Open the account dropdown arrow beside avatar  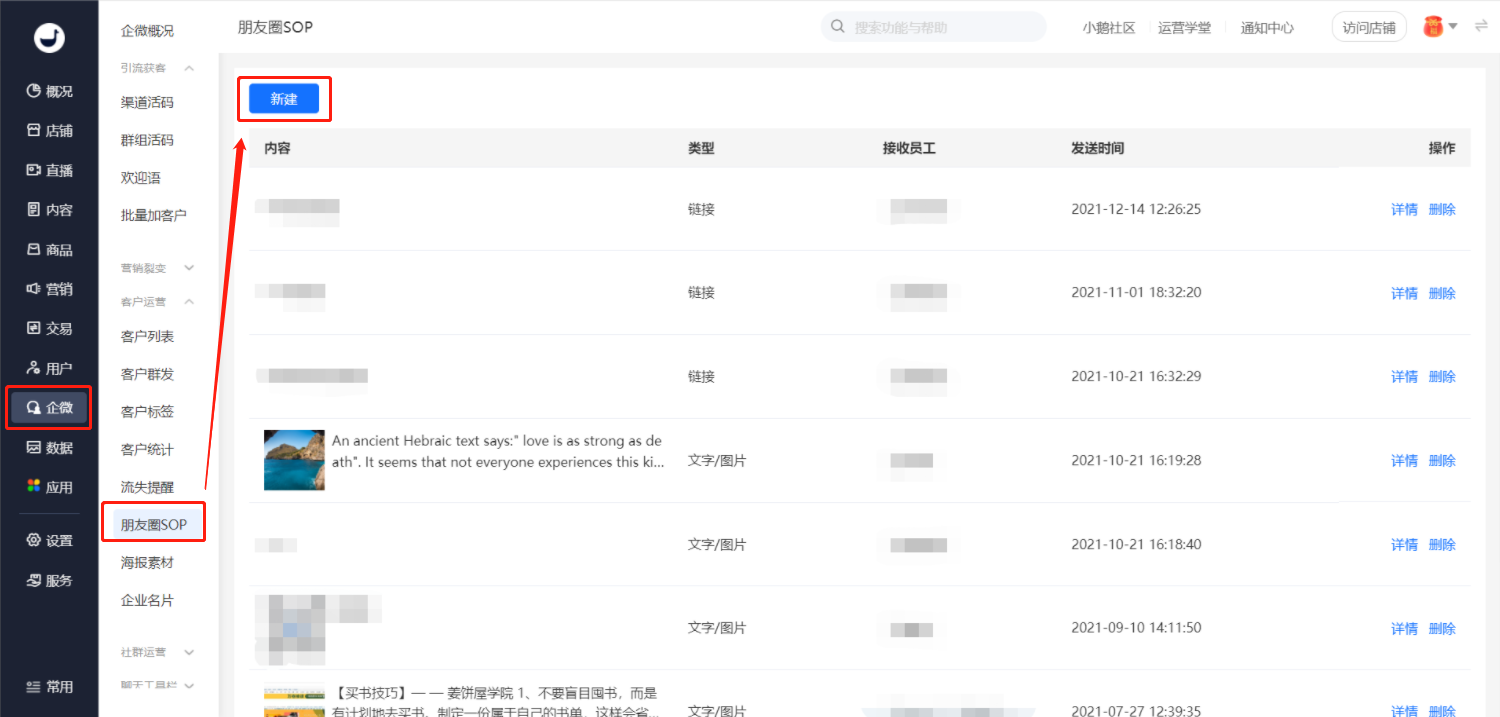[1453, 27]
